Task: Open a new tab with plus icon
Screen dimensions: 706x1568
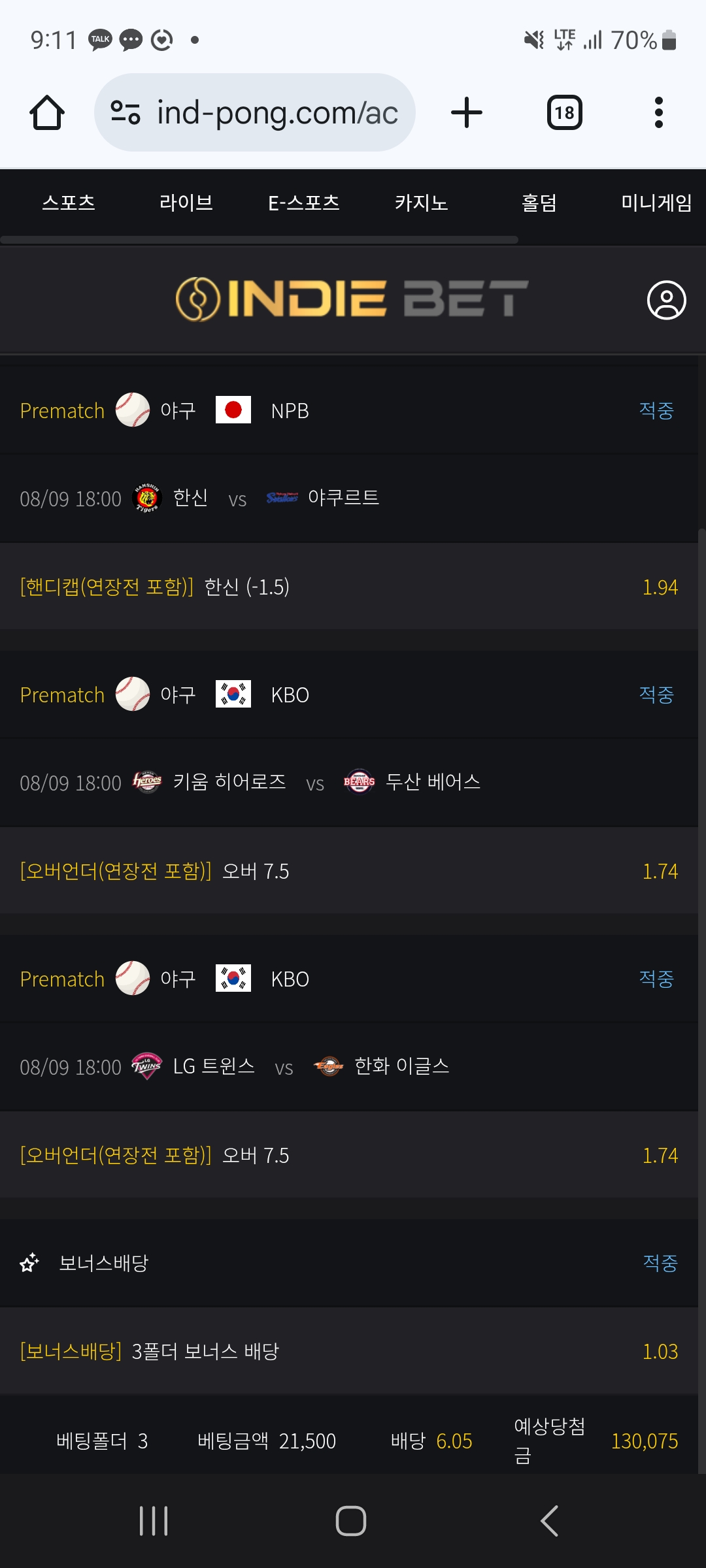Action: click(x=467, y=112)
